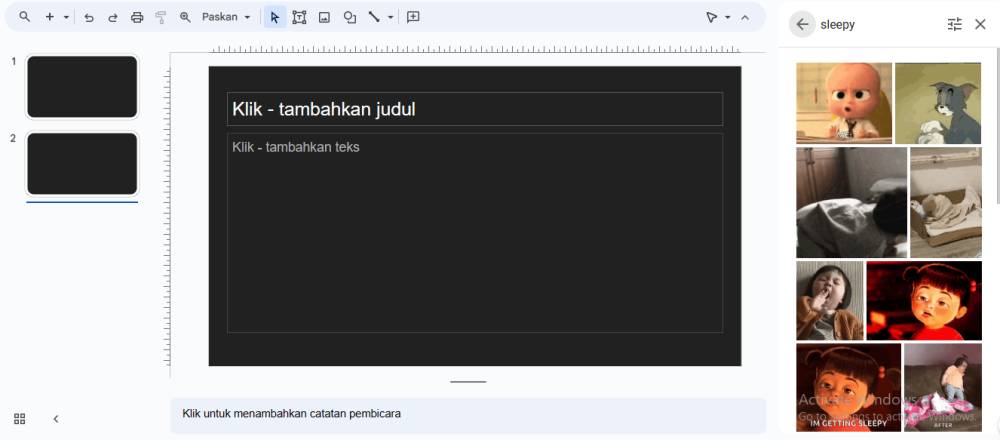Click the search menus magnifier icon
The image size is (1000, 440).
pyautogui.click(x=24, y=17)
